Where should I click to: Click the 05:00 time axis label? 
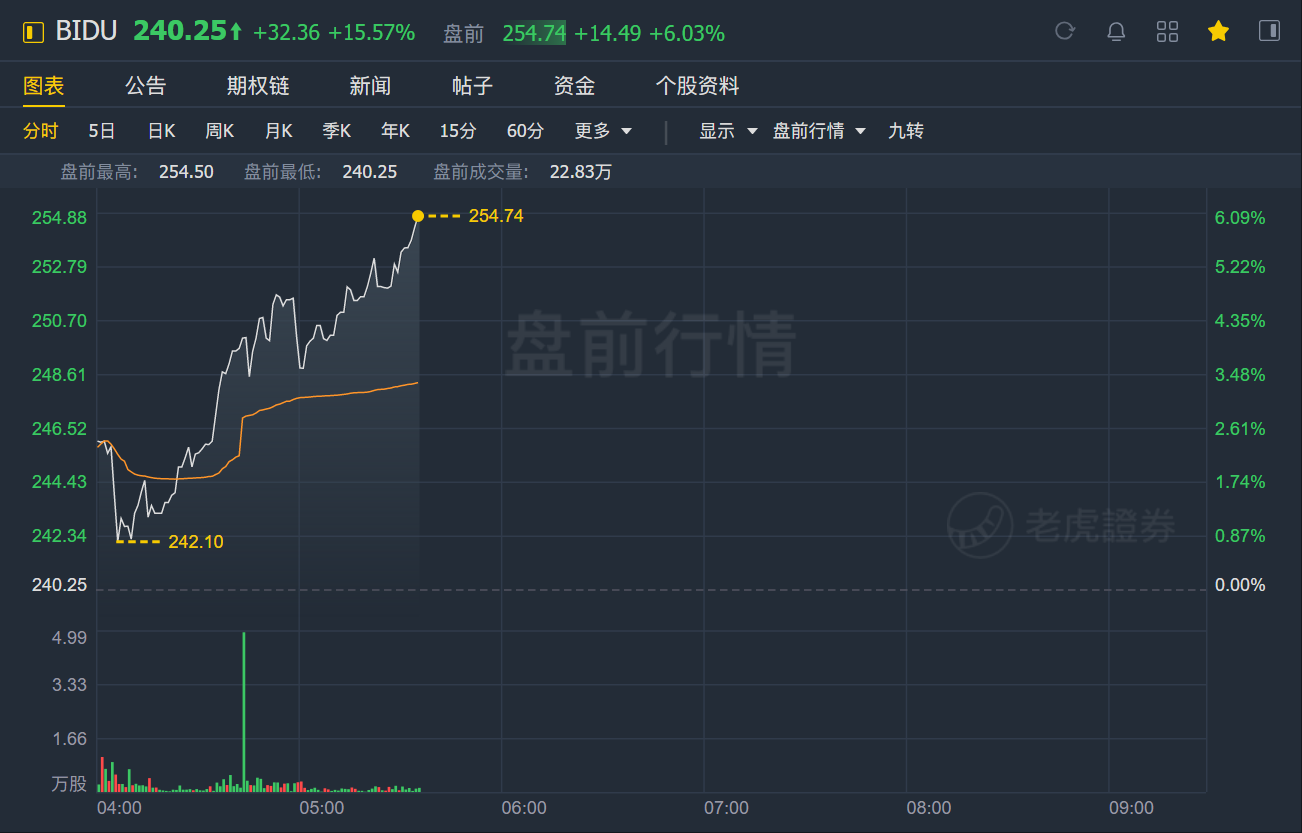coord(321,807)
